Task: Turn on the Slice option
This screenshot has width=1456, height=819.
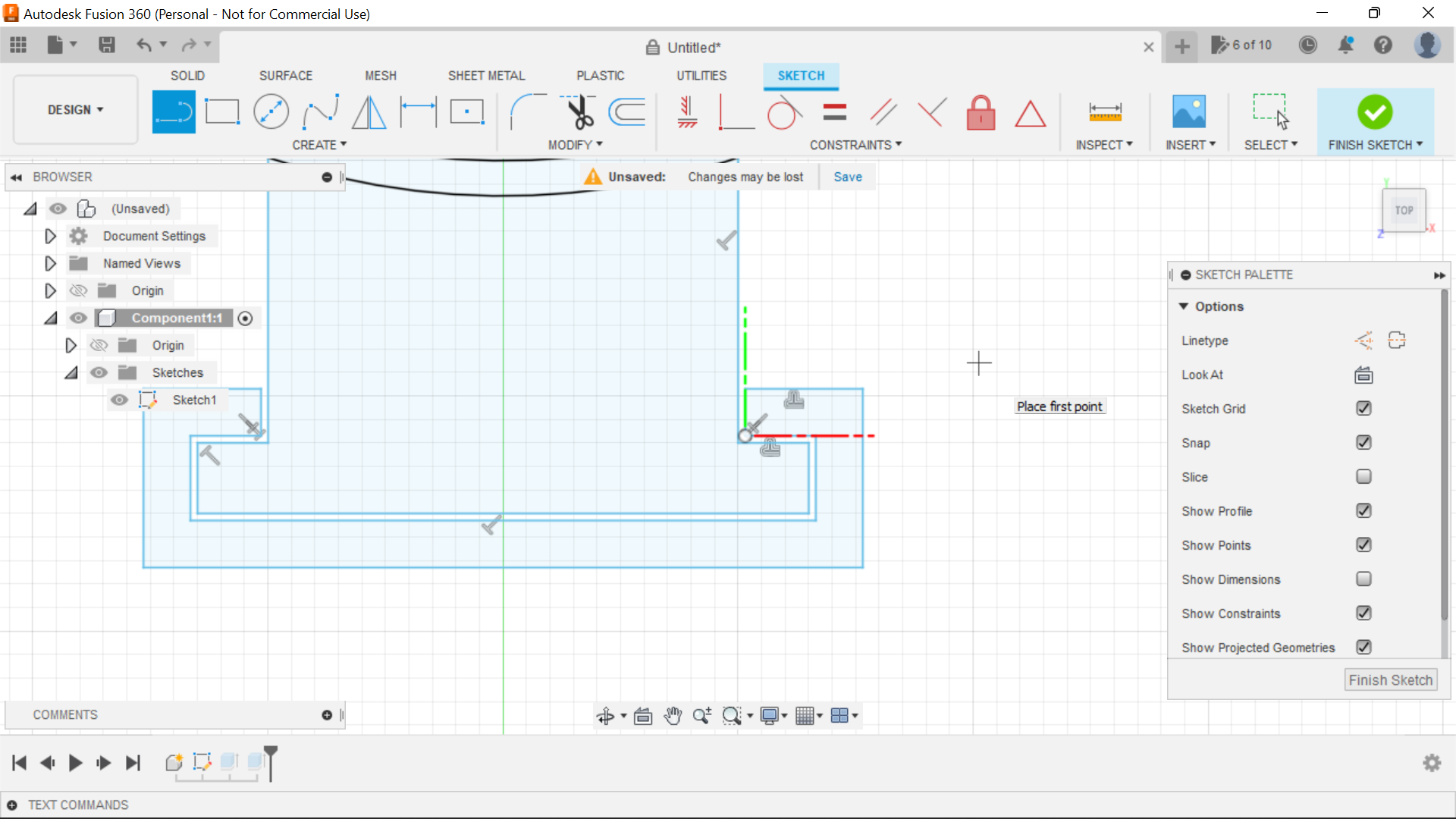Action: tap(1363, 476)
